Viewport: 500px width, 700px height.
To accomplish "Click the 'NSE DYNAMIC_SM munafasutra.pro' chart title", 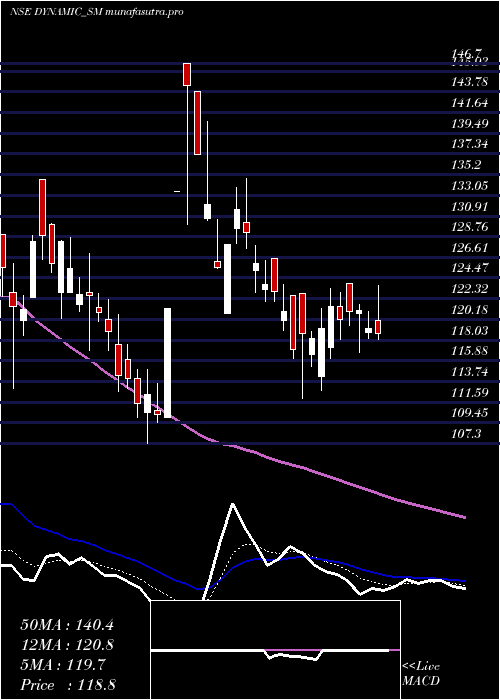I will click(x=97, y=12).
